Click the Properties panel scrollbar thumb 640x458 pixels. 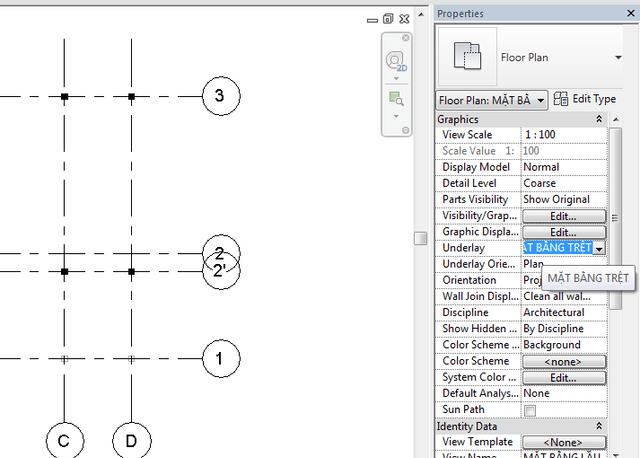point(616,218)
